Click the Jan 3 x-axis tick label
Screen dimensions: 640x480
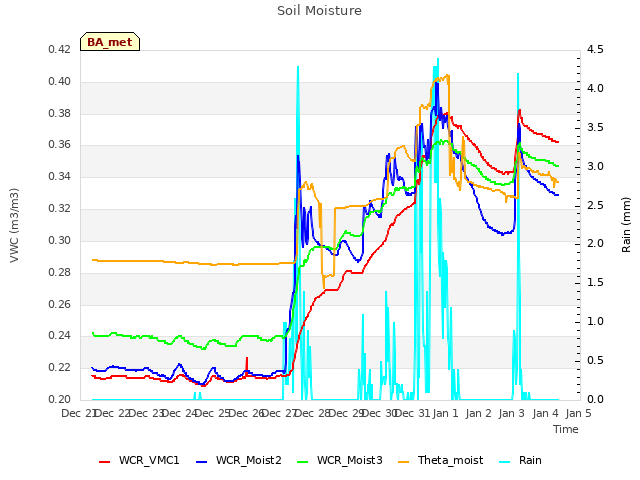[511, 413]
